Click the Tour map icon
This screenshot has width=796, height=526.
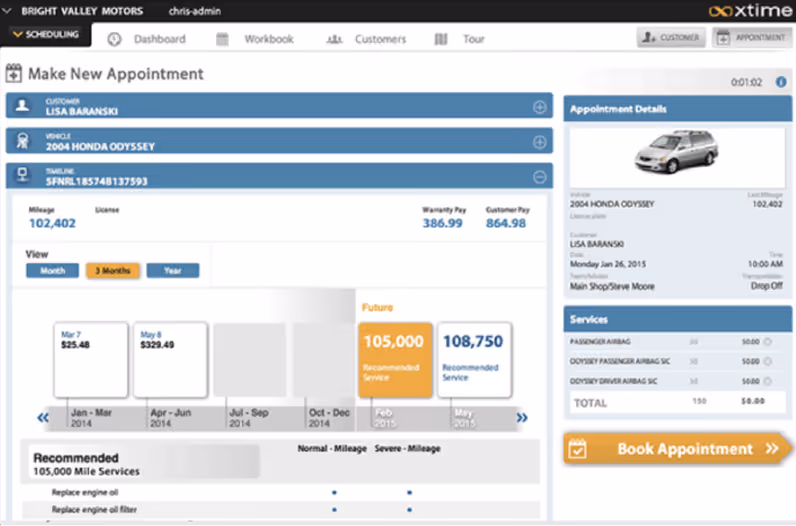(x=441, y=39)
